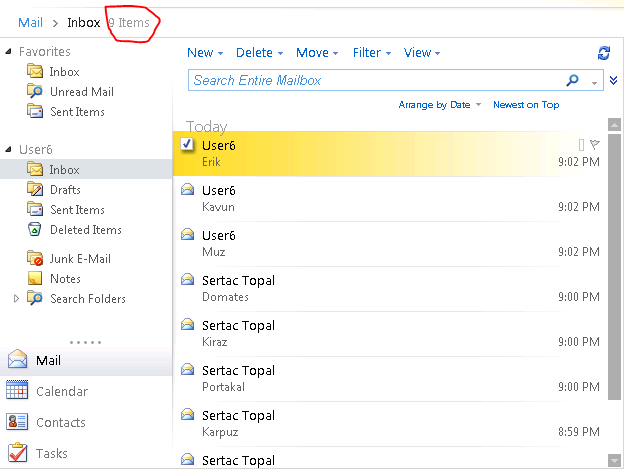Open the Contacts module
624x469 pixels.
[x=60, y=423]
